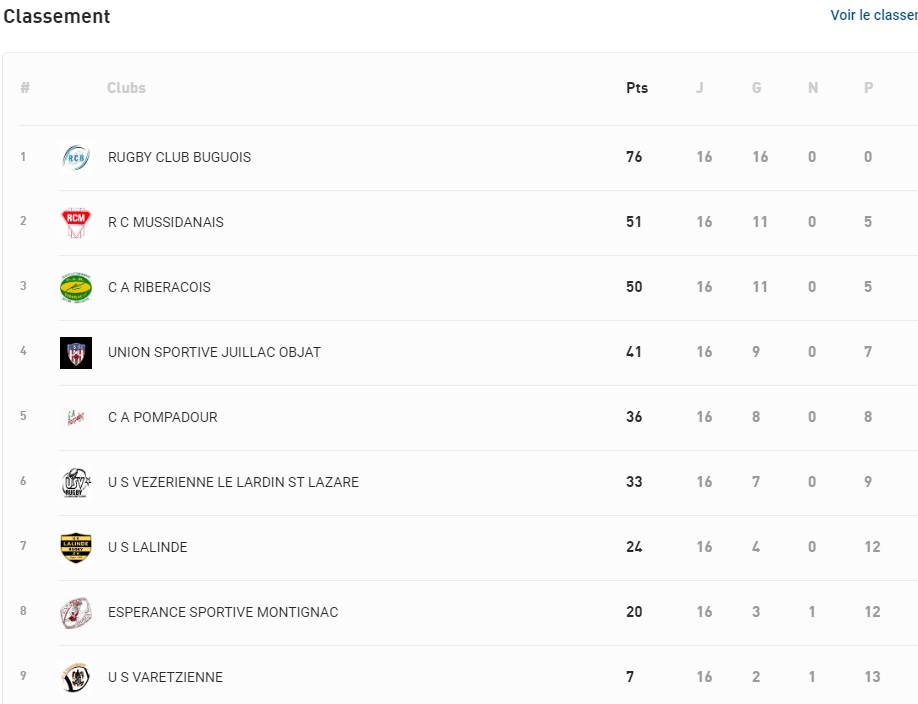Viewport: 918px width, 704px height.
Task: Open RUGBY CLUB BUGUOIS club name
Action: (x=179, y=157)
